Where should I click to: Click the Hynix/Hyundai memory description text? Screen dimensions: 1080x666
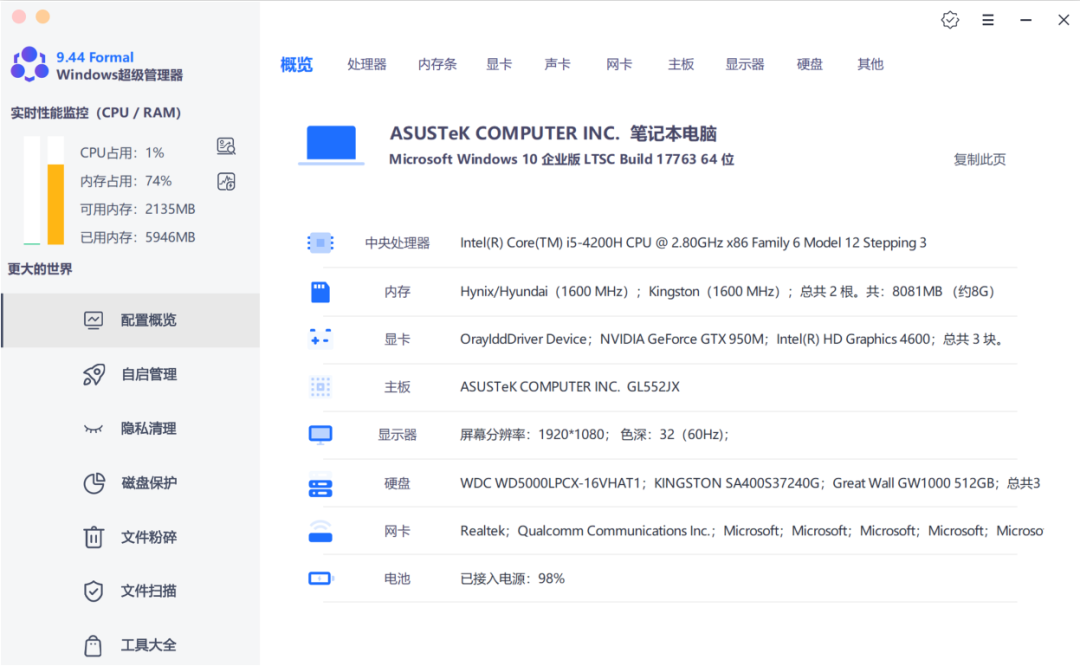coord(727,292)
